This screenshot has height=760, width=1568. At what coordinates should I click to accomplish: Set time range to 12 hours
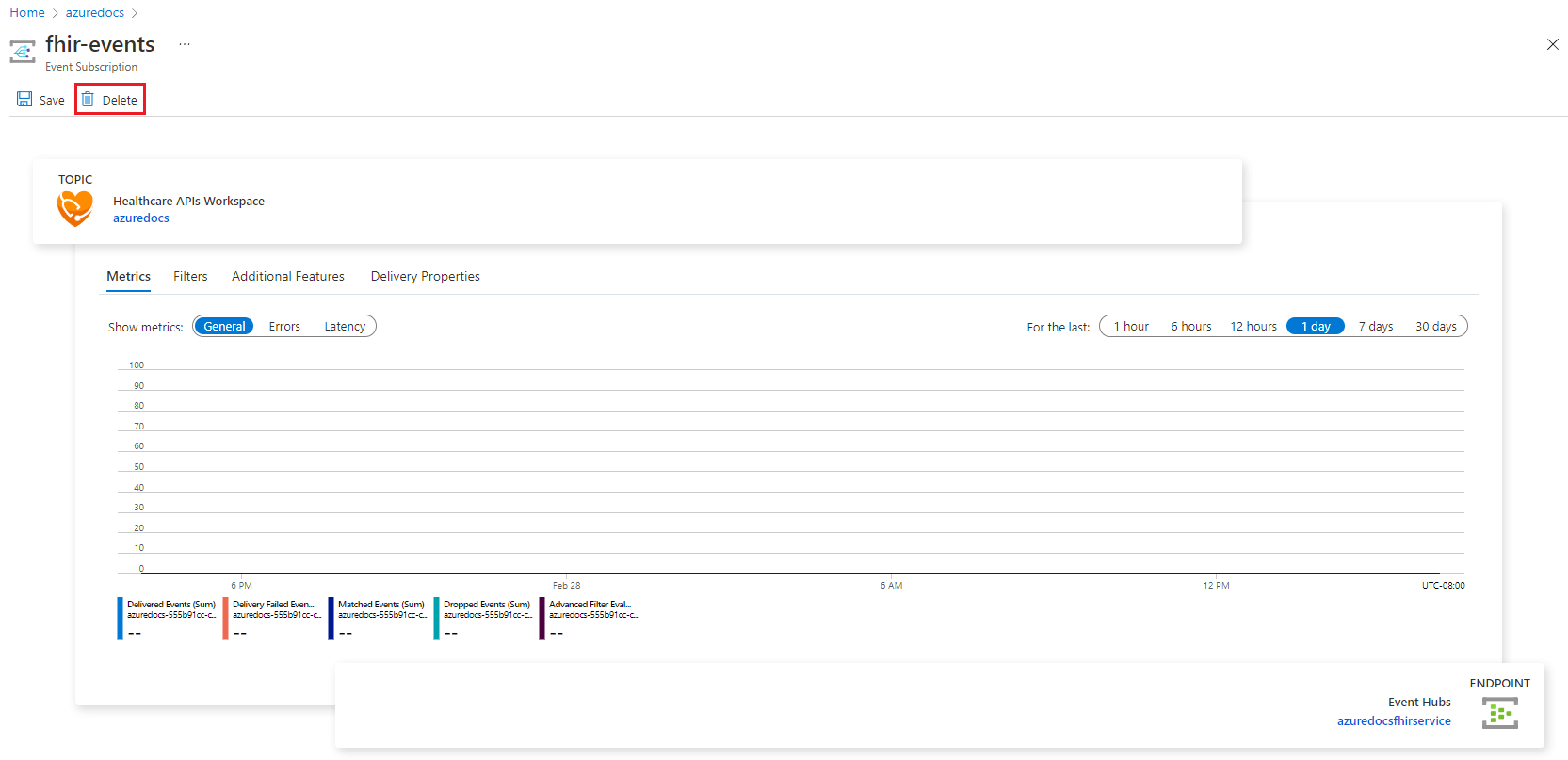[1253, 326]
